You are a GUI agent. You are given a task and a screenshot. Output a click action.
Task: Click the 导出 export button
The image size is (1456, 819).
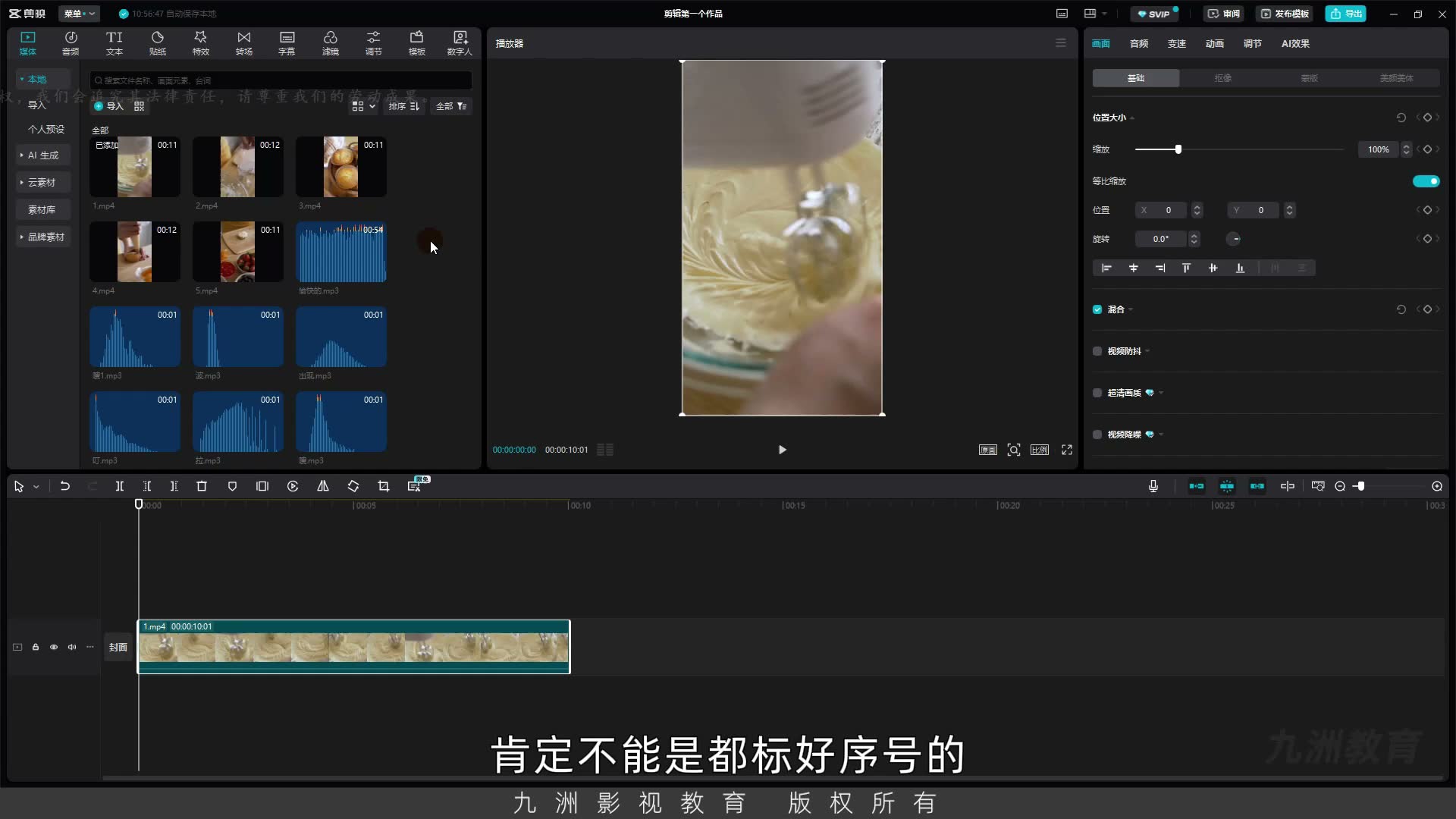coord(1346,14)
